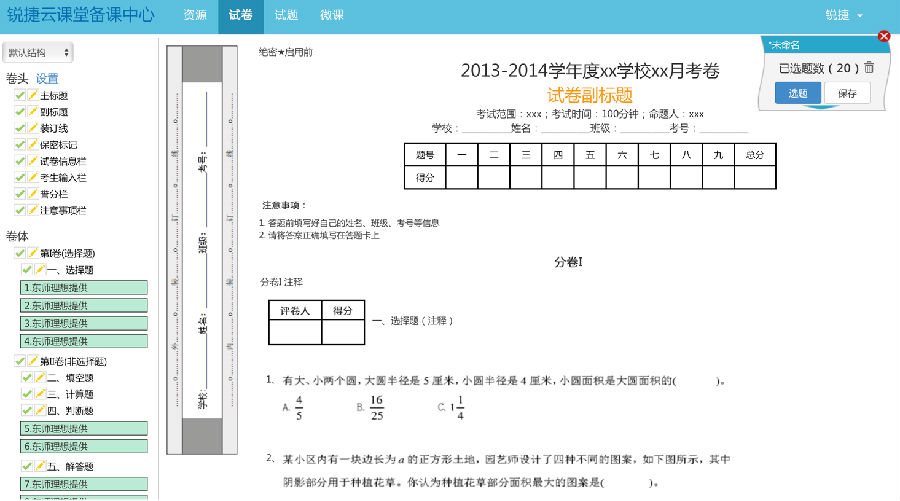Close the 未命名 panel with red X

884,37
